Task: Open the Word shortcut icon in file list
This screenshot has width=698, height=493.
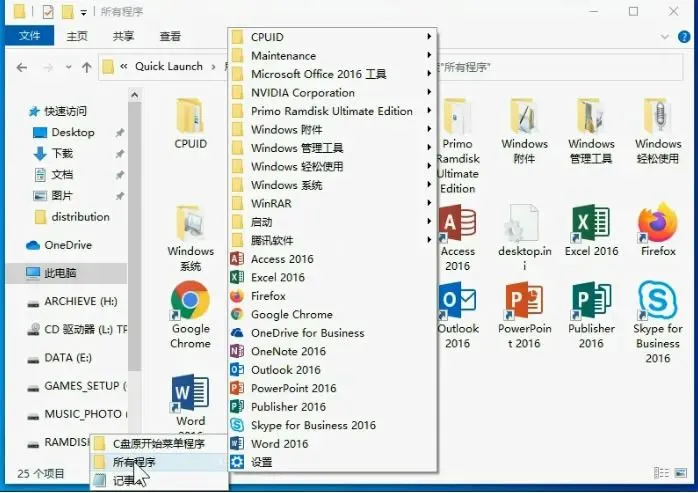Action: point(191,392)
